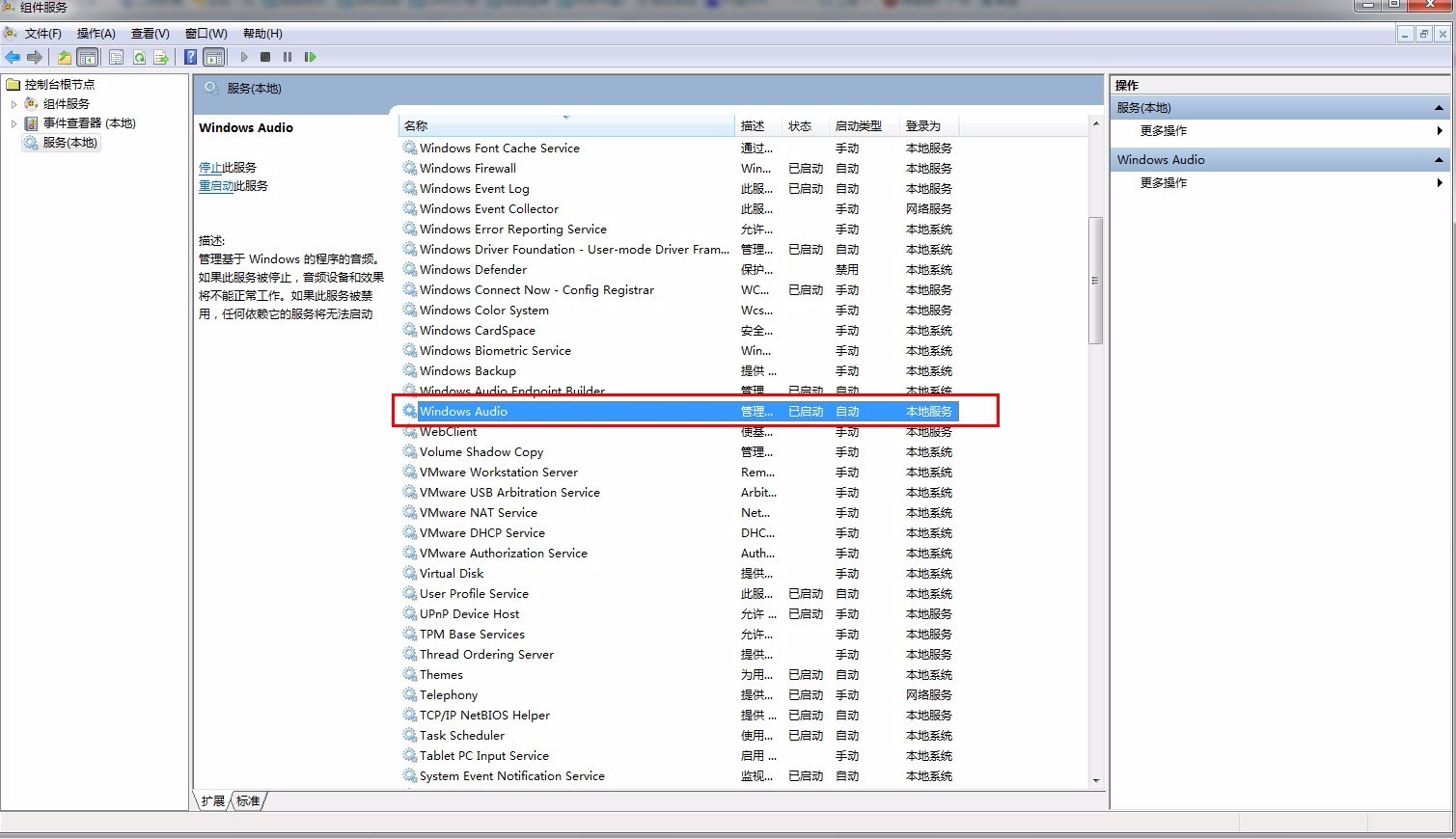1456x839 pixels.
Task: Select 服务(本地) in the console tree
Action: point(69,142)
